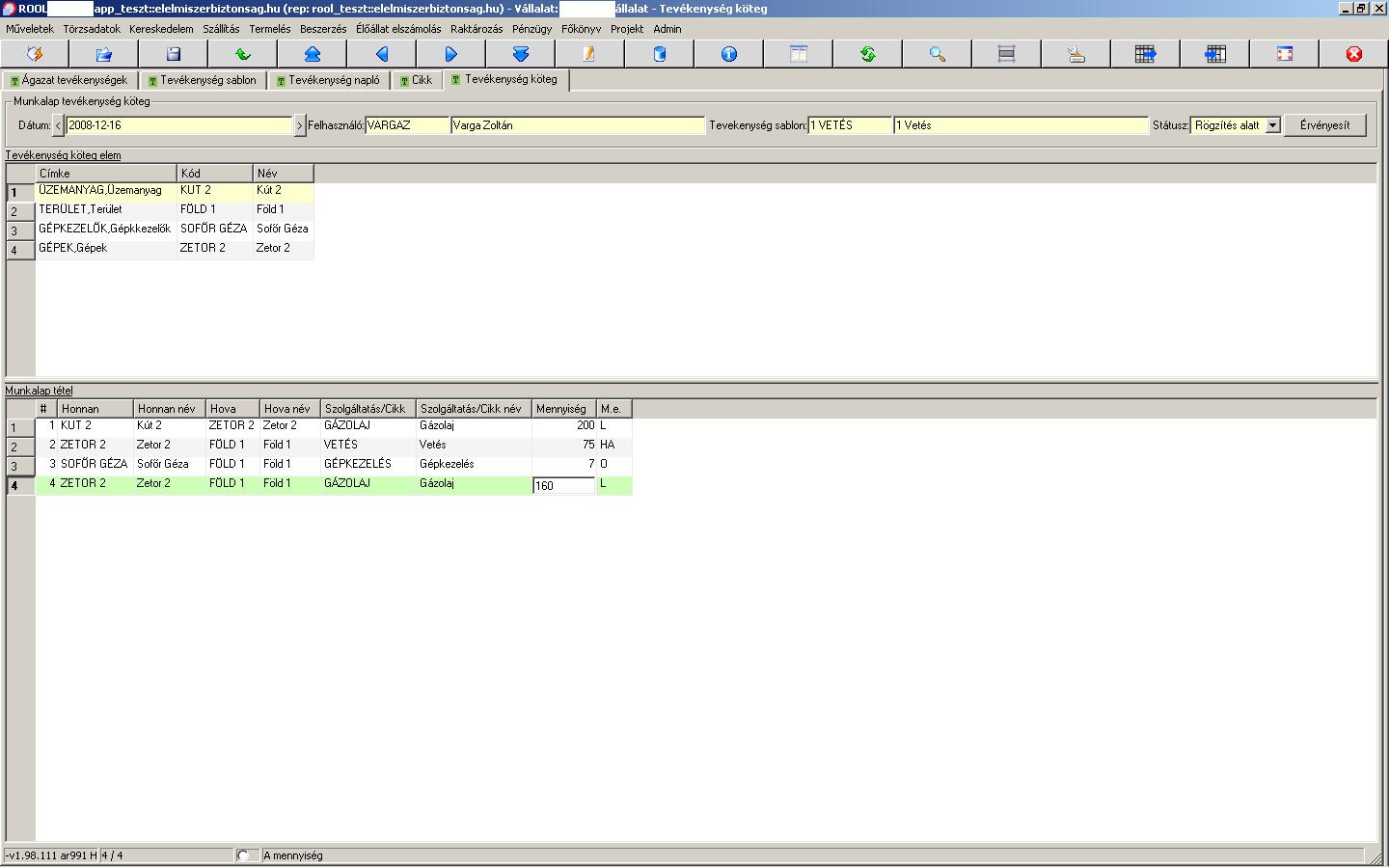Select the TERÜLET,Terület row
Image resolution: width=1389 pixels, height=868 pixels.
point(106,210)
